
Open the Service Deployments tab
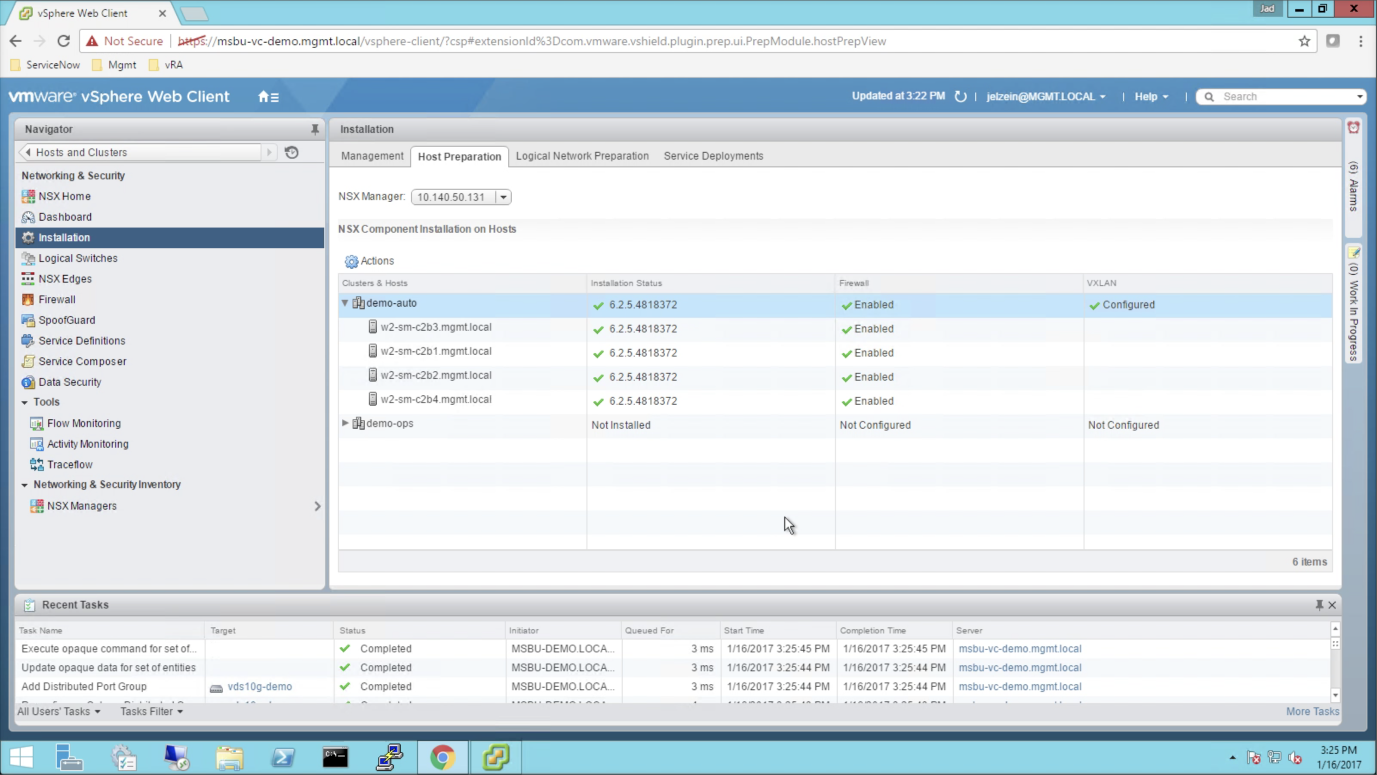pos(713,156)
